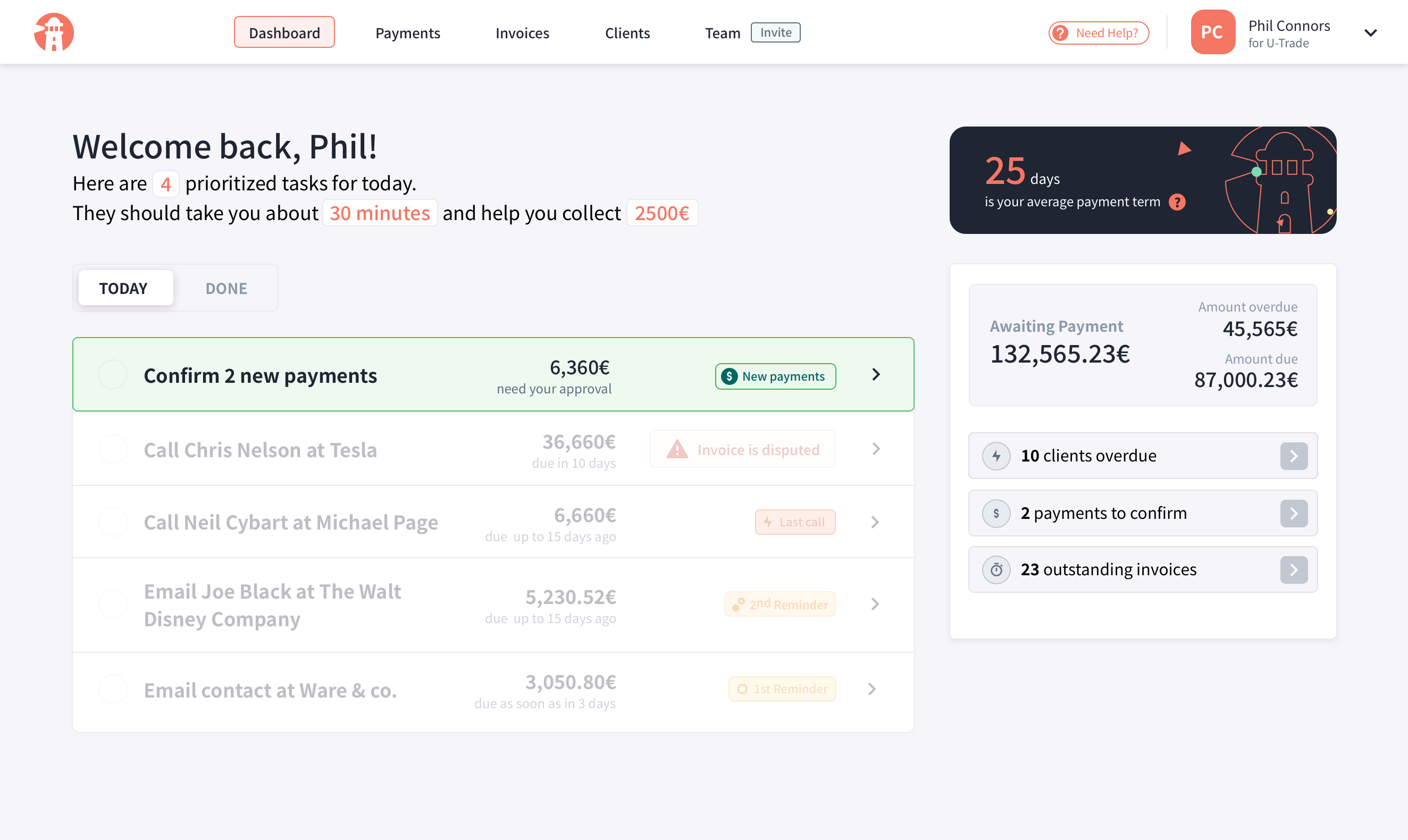Check the Call Chris Nelson at Tesla circle

click(113, 449)
